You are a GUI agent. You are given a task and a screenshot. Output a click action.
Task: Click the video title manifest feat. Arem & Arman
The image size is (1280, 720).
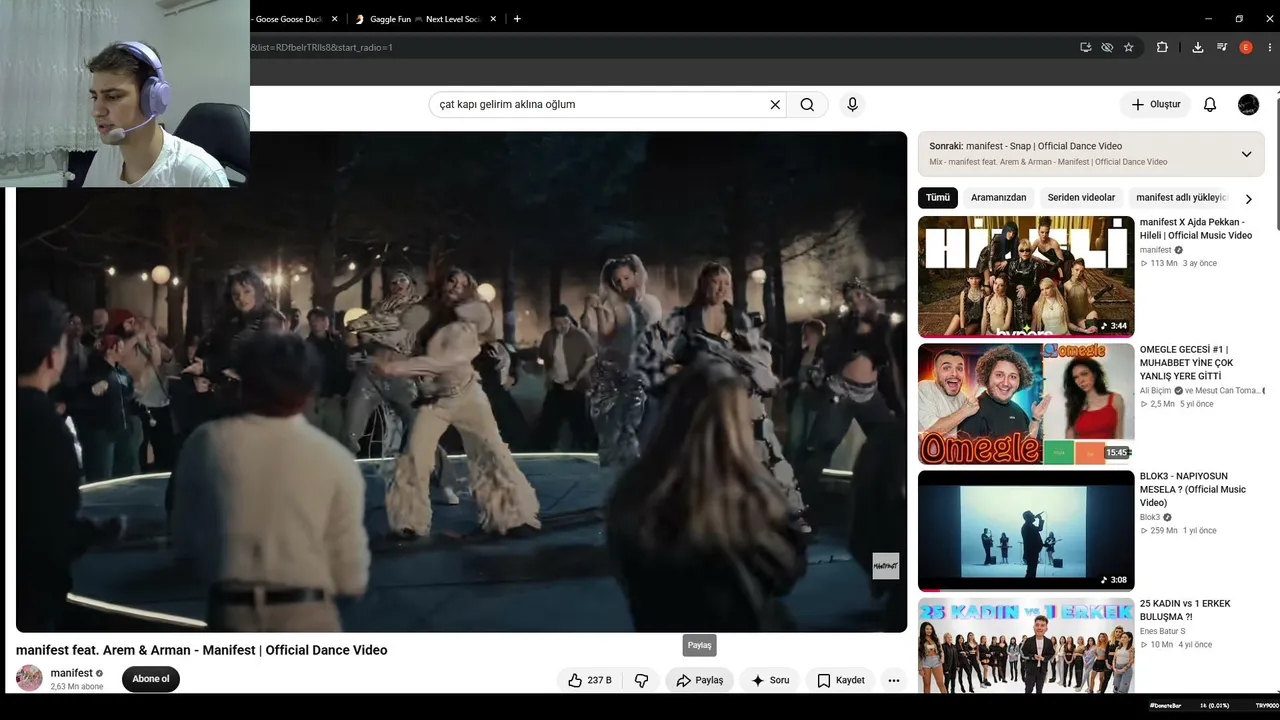coord(202,650)
